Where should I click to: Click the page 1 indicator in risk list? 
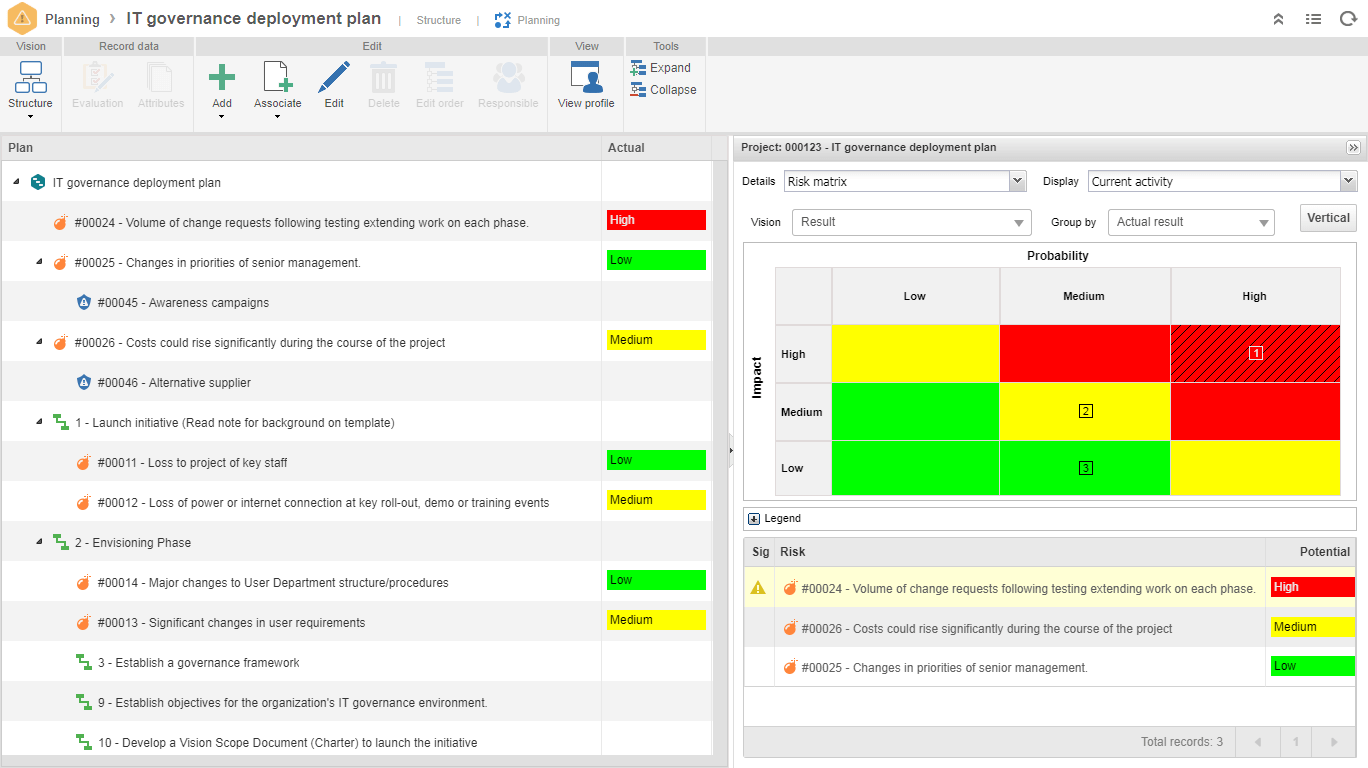pos(1296,742)
